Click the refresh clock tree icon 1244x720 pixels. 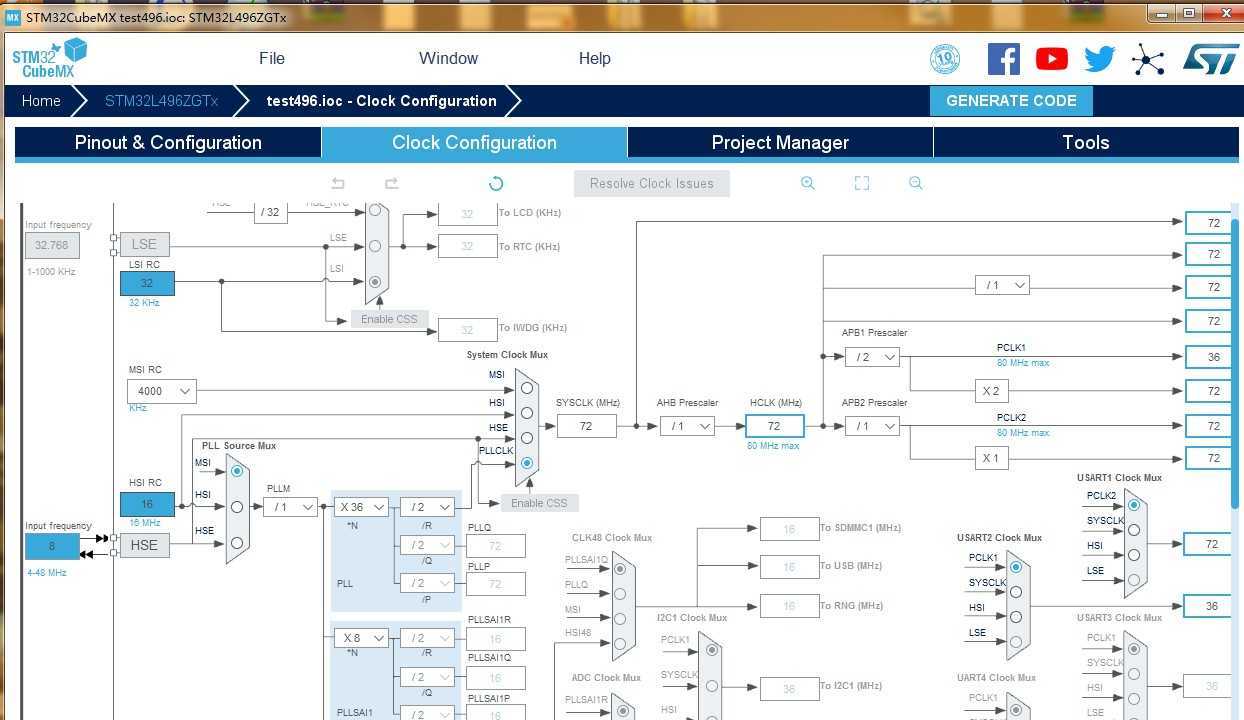[496, 183]
